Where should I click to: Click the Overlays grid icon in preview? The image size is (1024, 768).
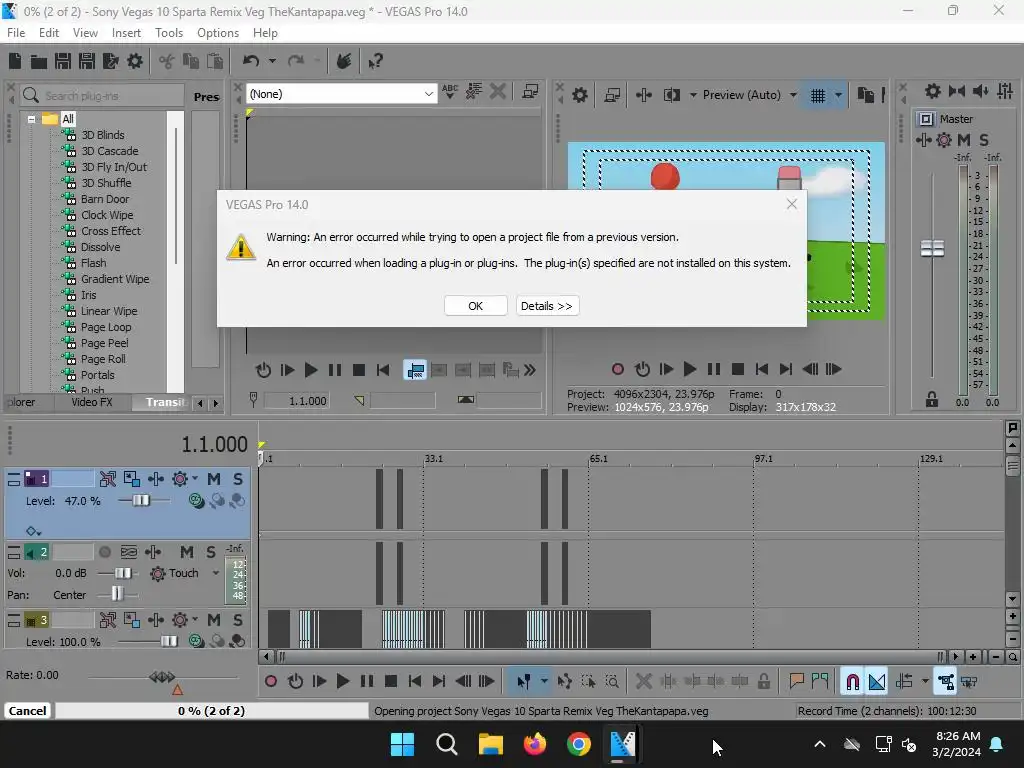point(817,95)
